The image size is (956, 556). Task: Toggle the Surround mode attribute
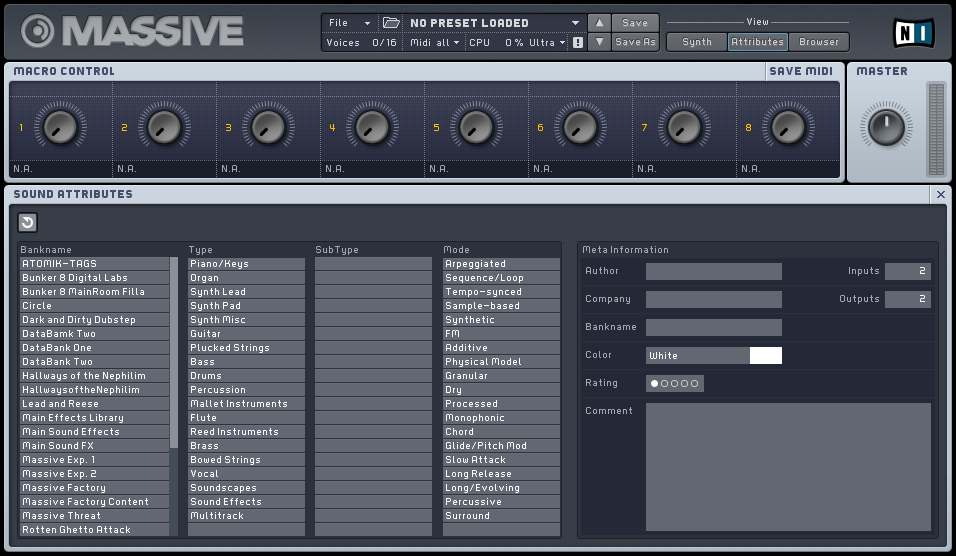coord(501,516)
